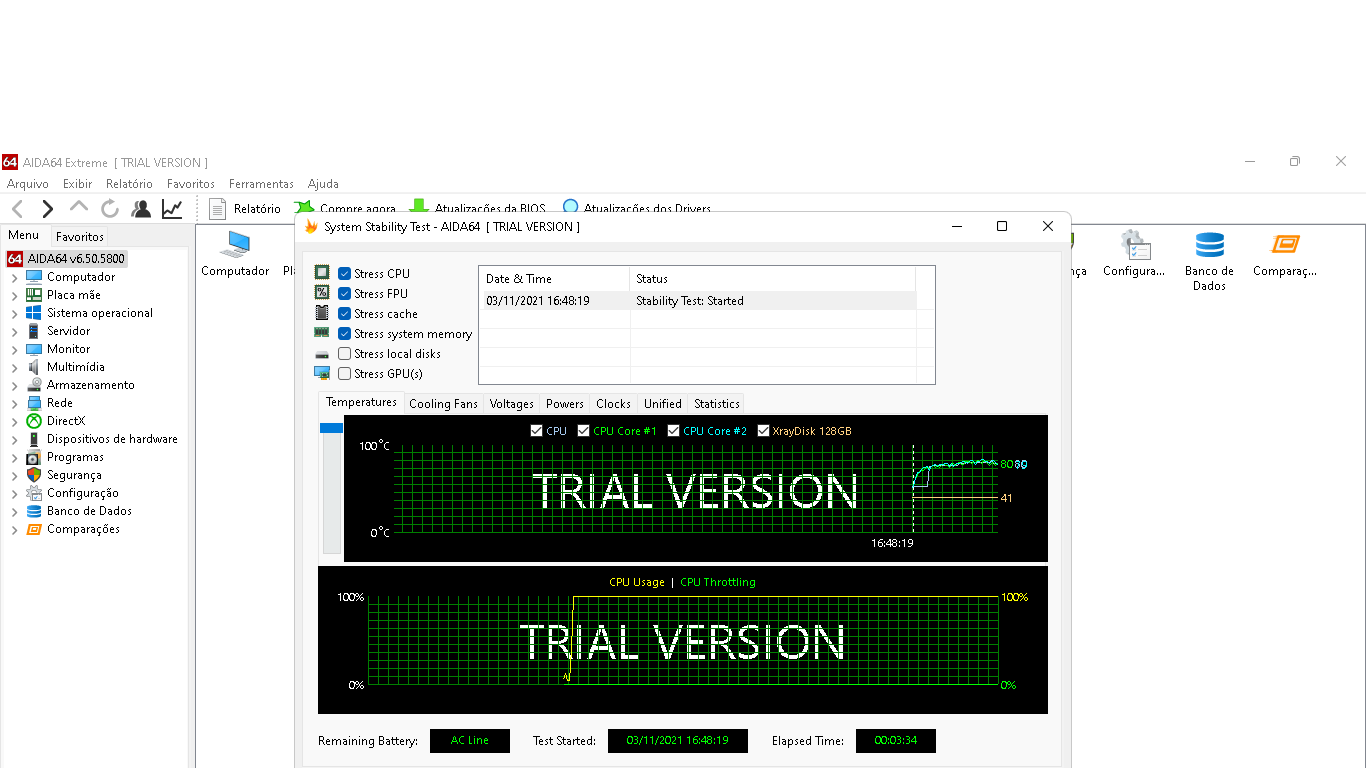
Task: Toggle the CPU Core #1 graph checkbox
Action: [x=584, y=431]
